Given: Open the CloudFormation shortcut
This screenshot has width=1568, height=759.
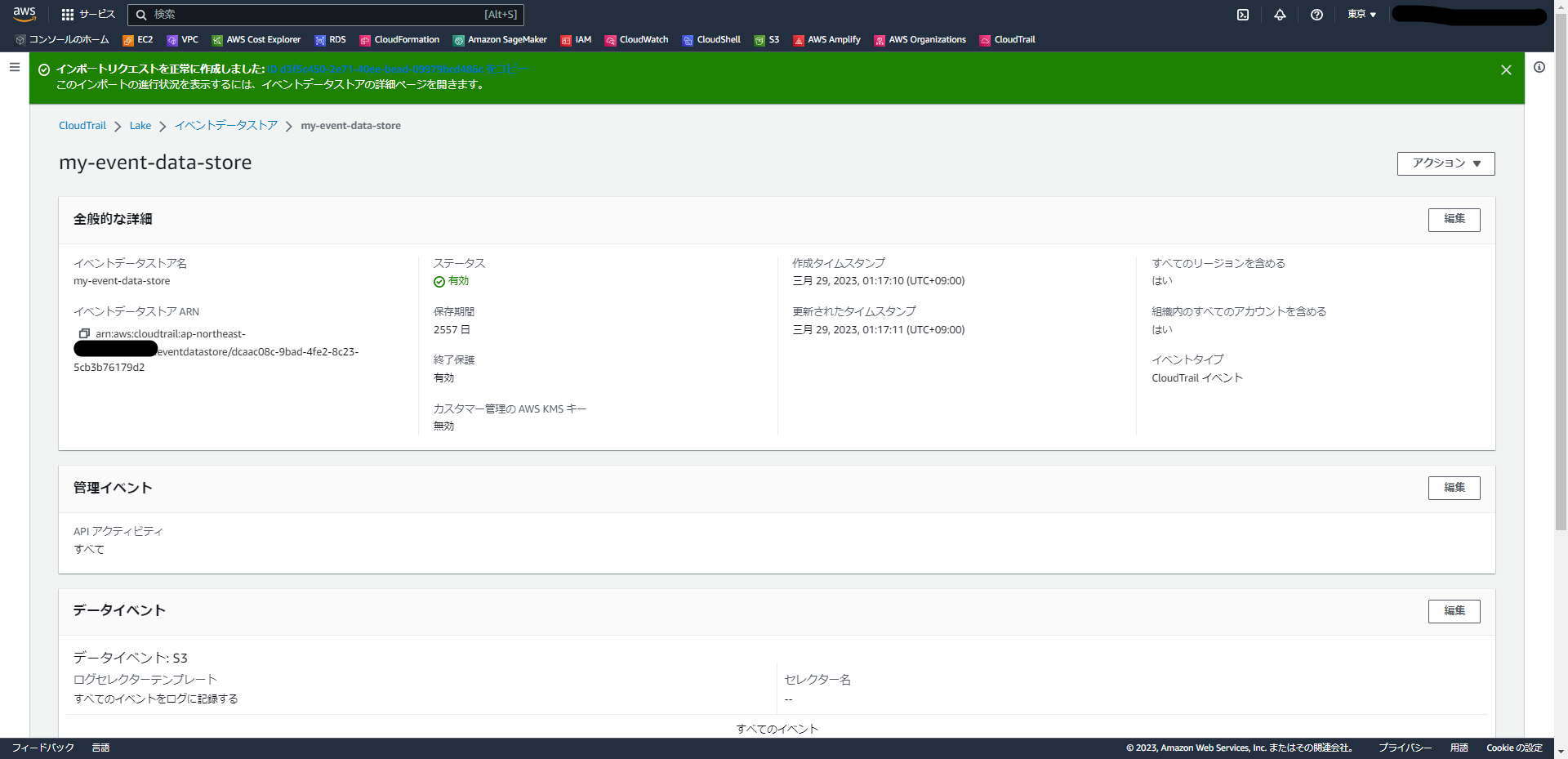Looking at the screenshot, I should click(399, 39).
